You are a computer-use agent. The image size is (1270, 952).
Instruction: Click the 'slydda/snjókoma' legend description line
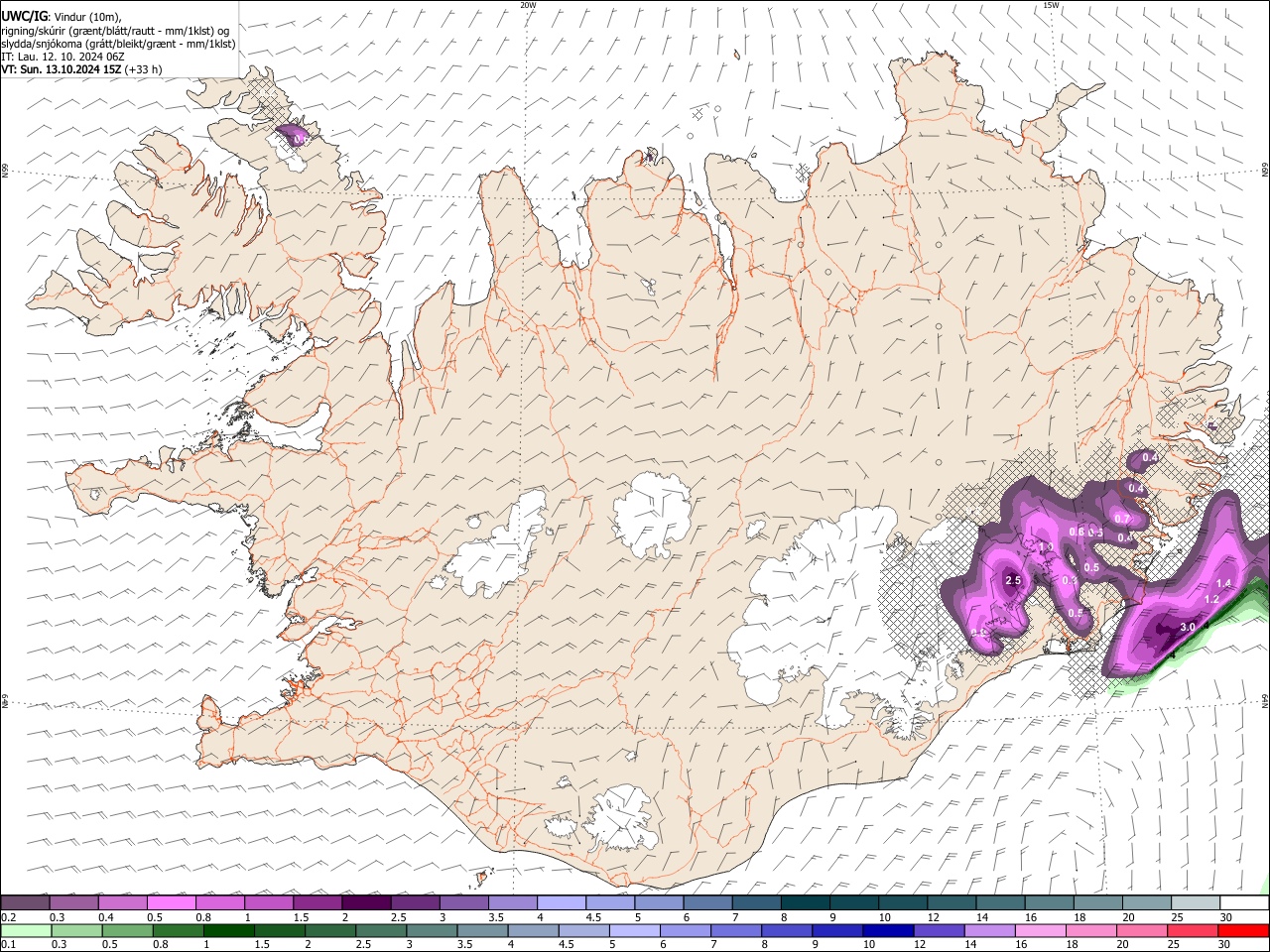click(117, 44)
